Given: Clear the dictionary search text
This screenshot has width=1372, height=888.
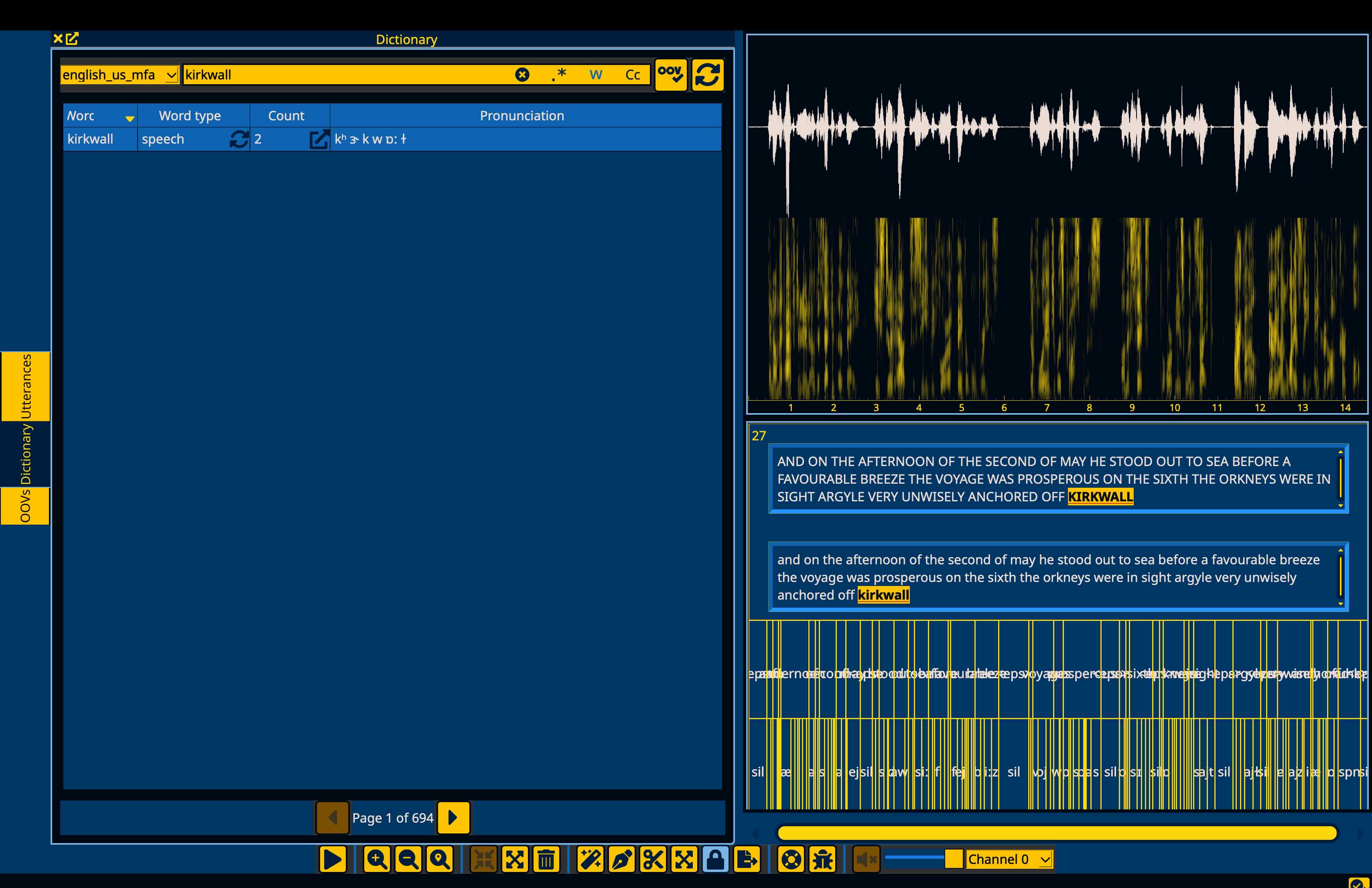Looking at the screenshot, I should (522, 74).
